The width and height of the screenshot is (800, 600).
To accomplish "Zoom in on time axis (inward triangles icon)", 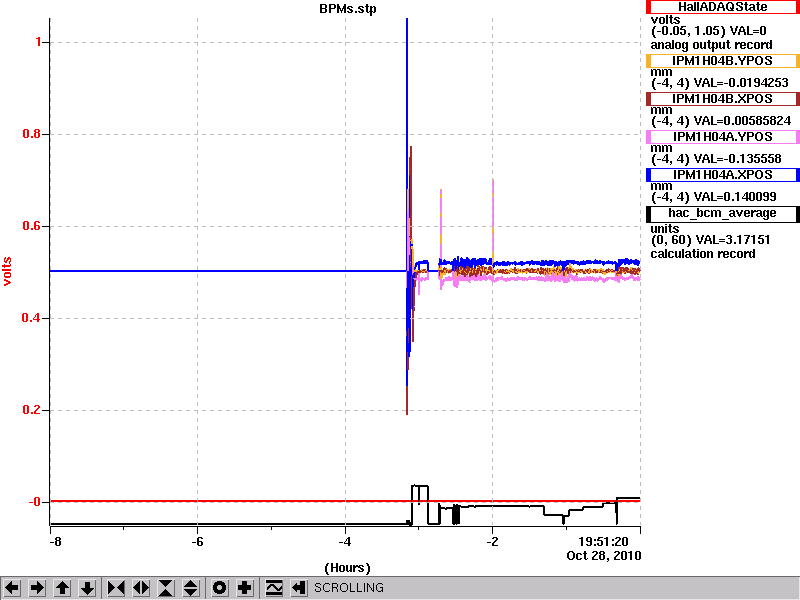I will (116, 588).
